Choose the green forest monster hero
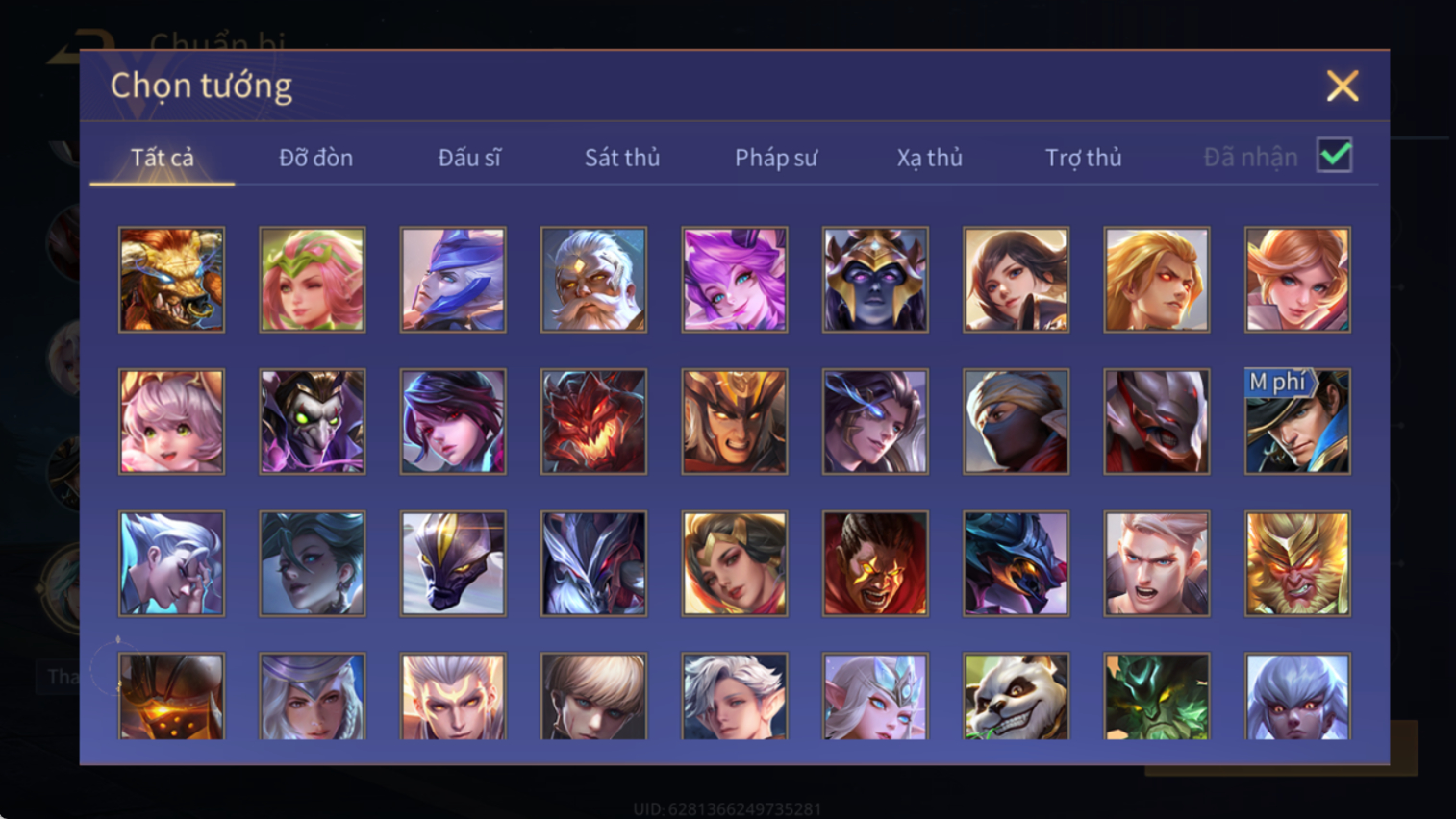The width and height of the screenshot is (1456, 819). [x=1157, y=696]
